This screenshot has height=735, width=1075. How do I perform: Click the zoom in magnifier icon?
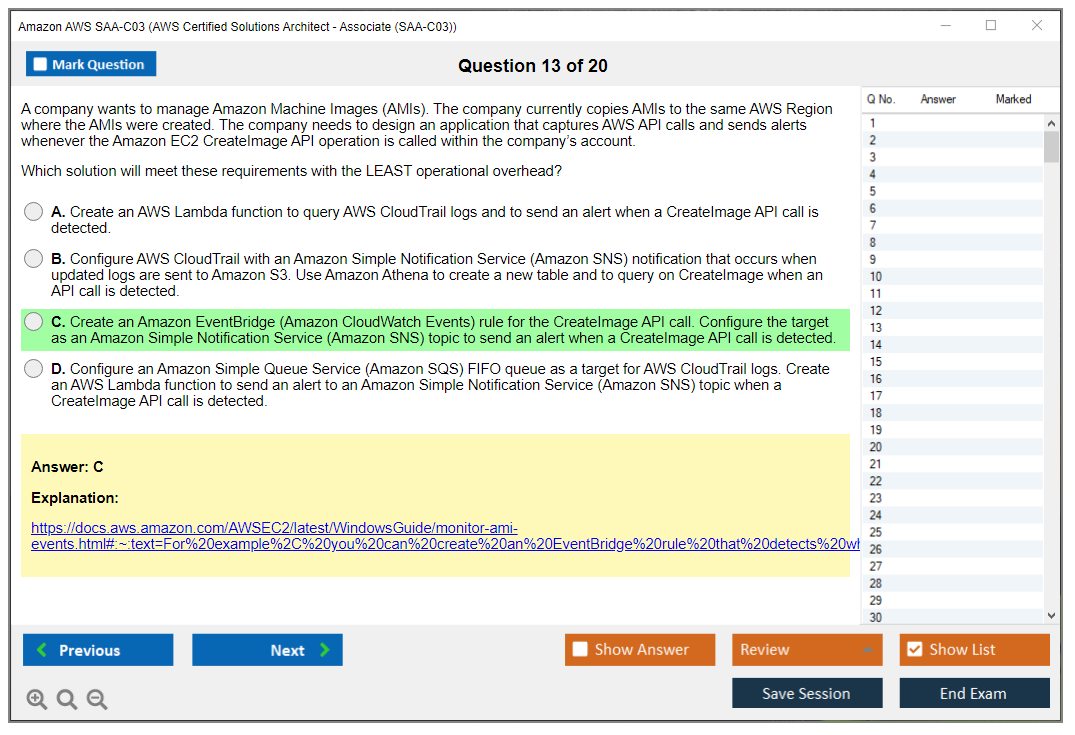click(36, 700)
